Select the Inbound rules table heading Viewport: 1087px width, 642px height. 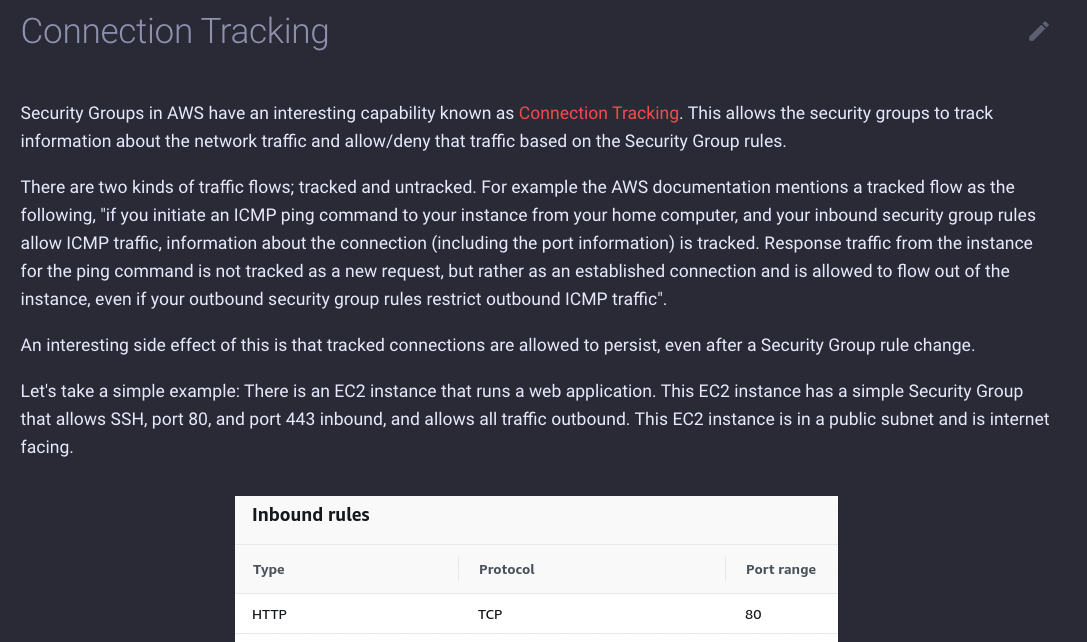(311, 514)
